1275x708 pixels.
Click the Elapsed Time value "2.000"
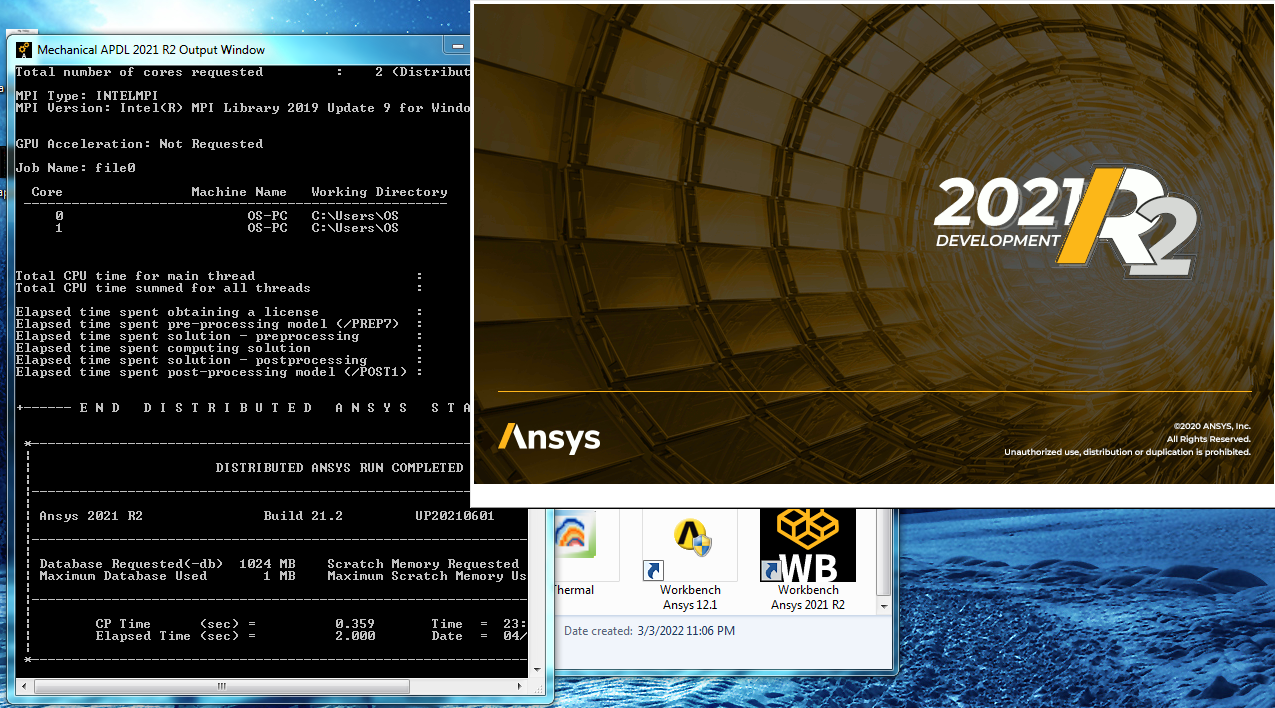(x=355, y=636)
